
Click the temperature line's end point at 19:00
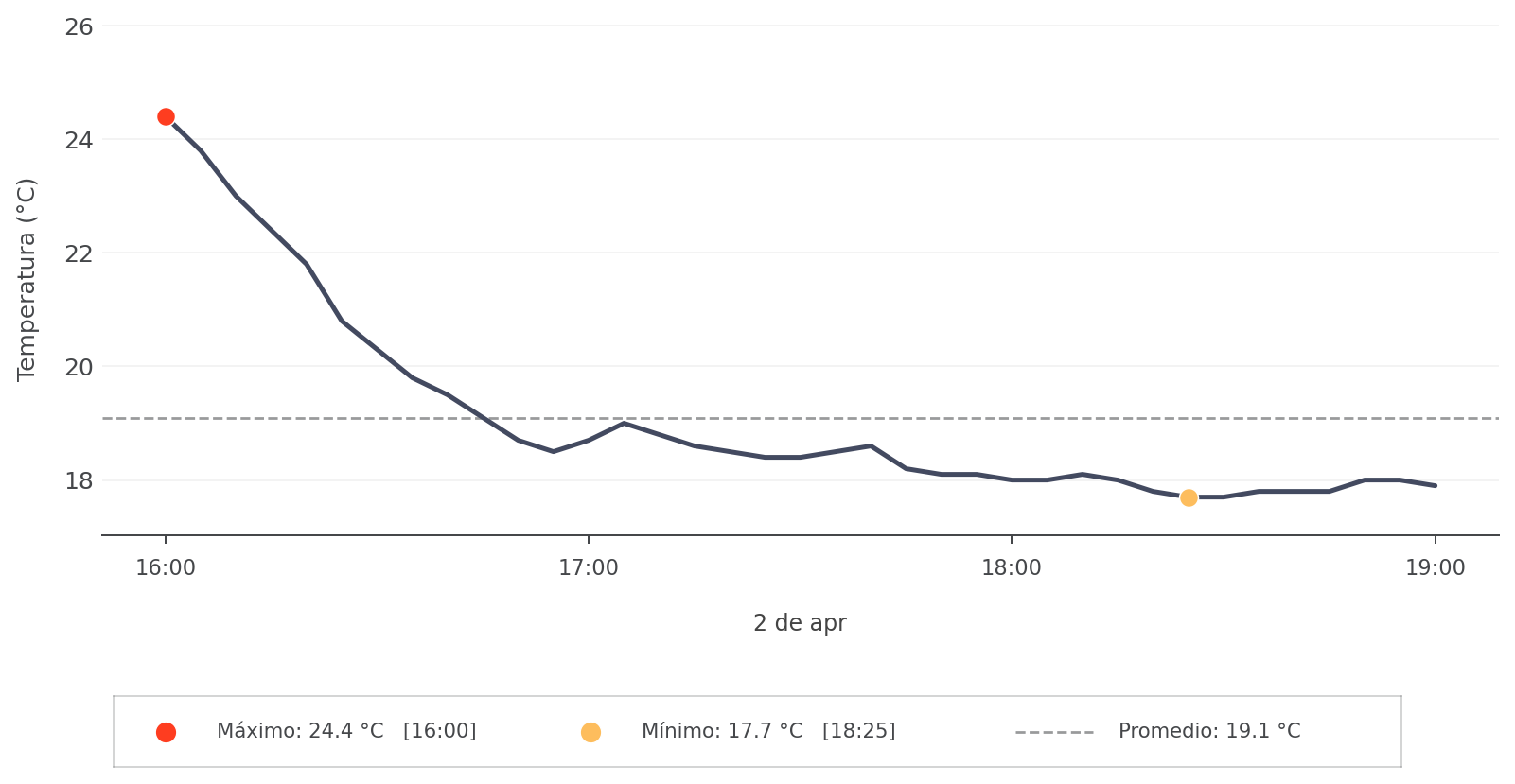[x=1435, y=486]
